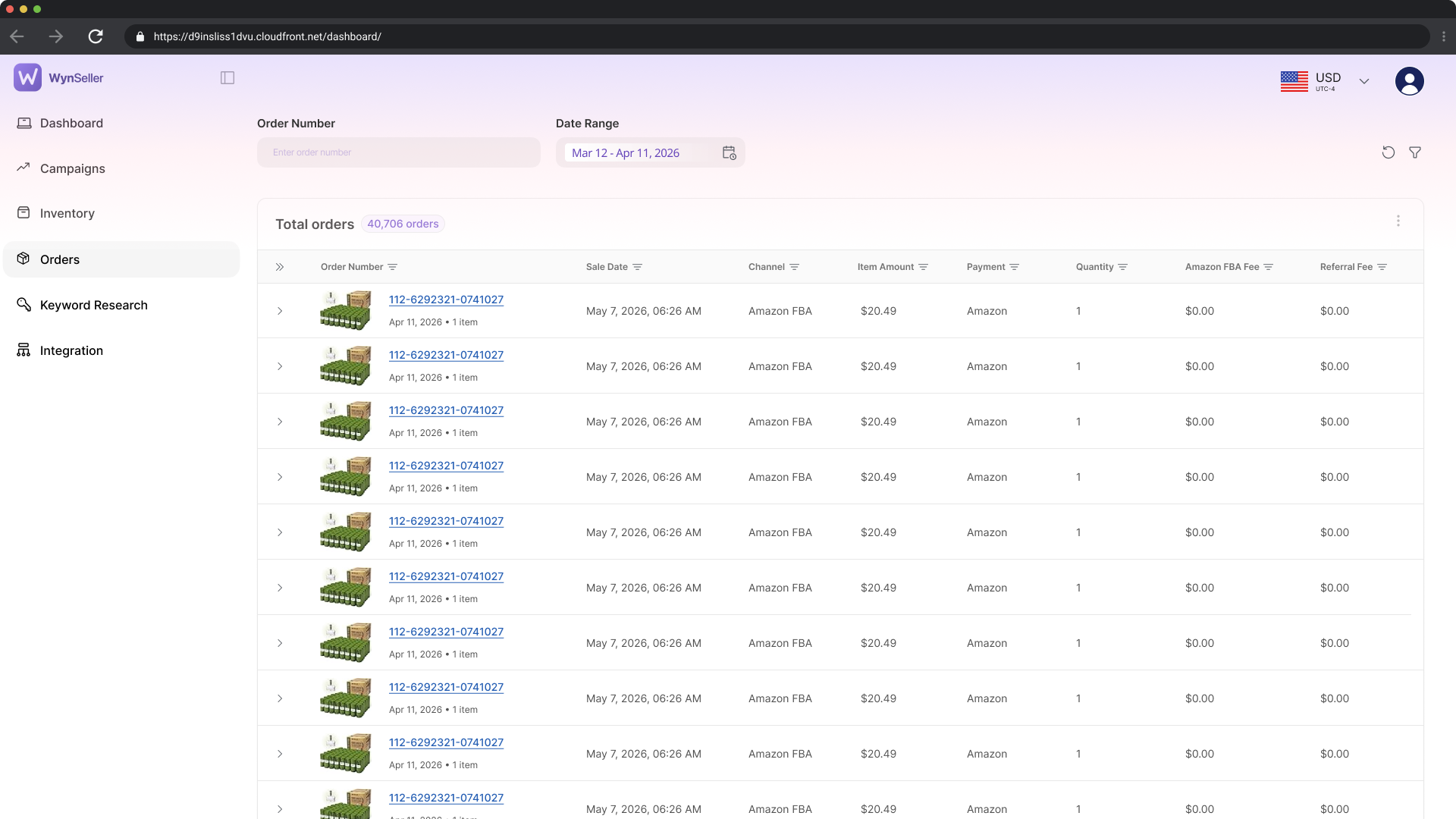Click the Sale Date column header label

point(607,267)
